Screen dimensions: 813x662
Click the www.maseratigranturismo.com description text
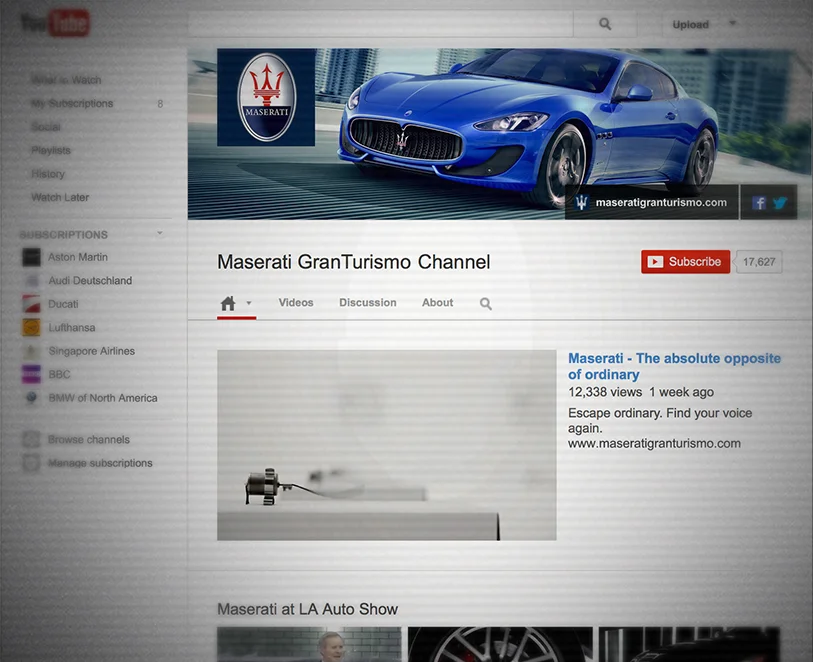[654, 443]
